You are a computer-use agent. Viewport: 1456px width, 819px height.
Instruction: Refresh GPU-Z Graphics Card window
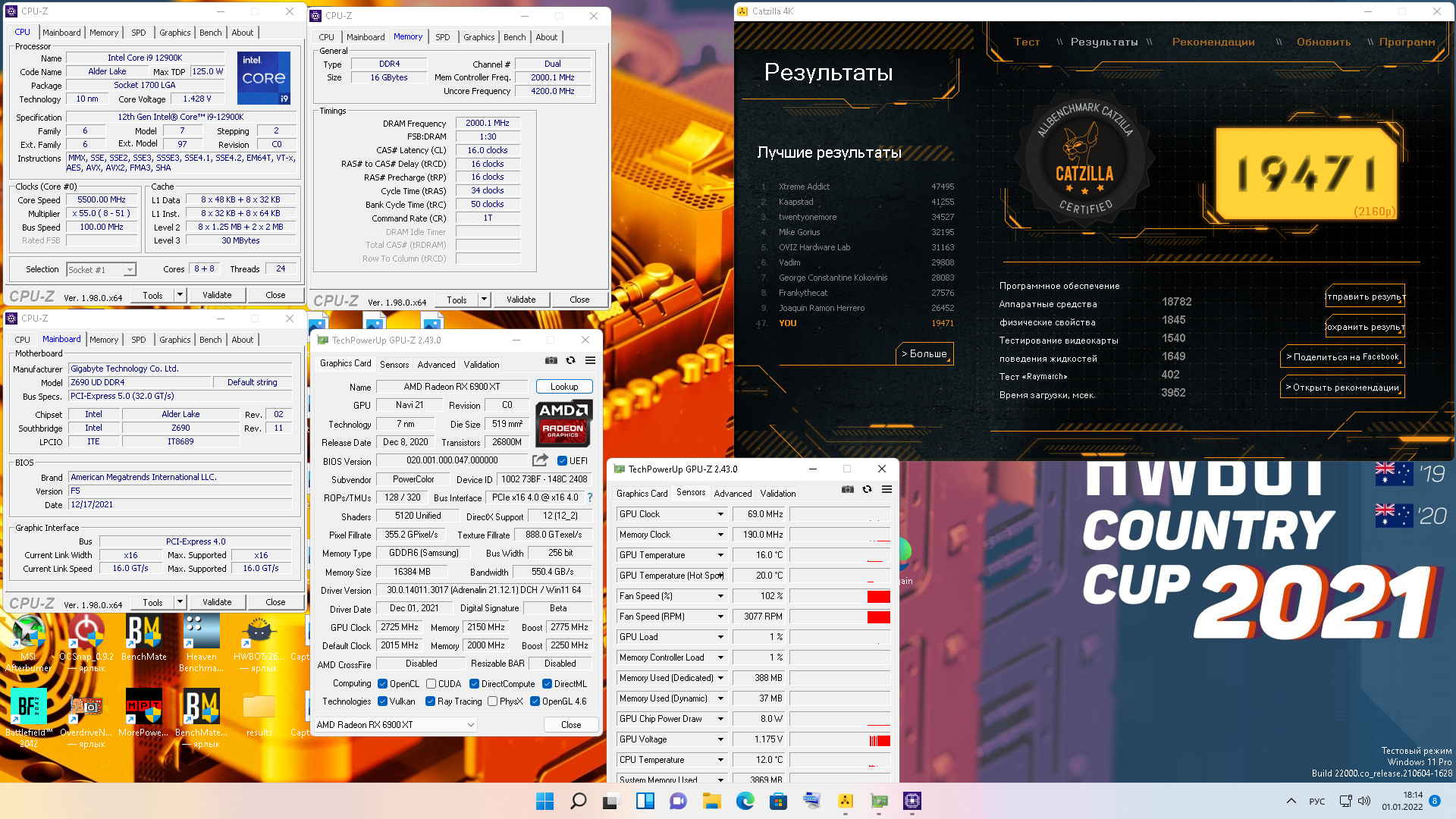570,361
